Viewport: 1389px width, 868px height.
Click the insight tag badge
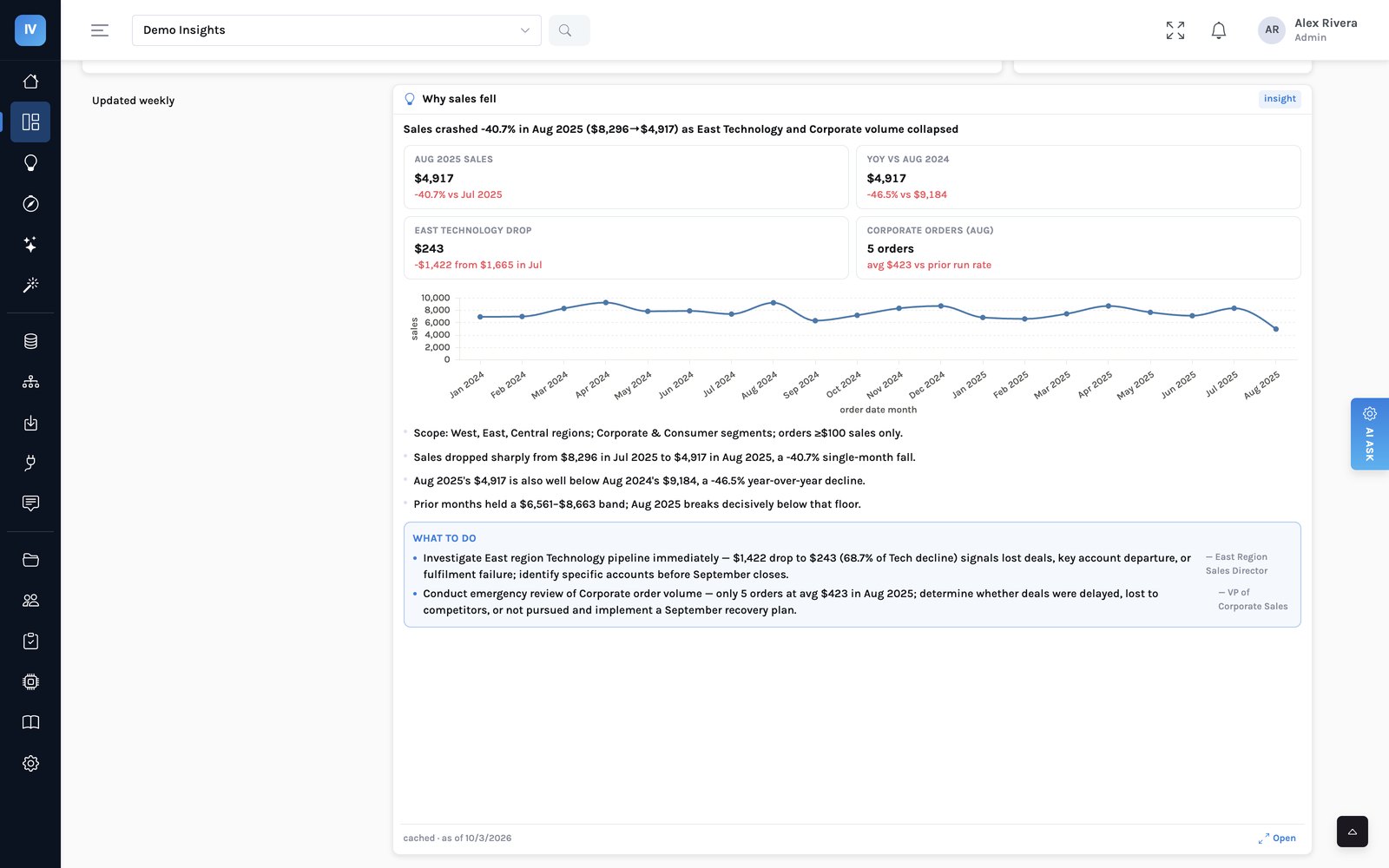click(x=1280, y=99)
